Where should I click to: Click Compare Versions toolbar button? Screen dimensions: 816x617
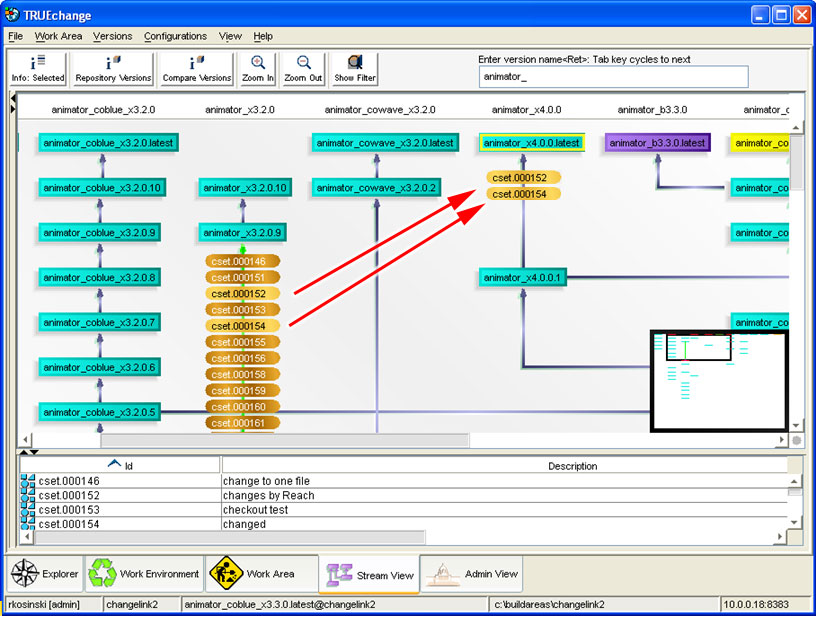(197, 69)
